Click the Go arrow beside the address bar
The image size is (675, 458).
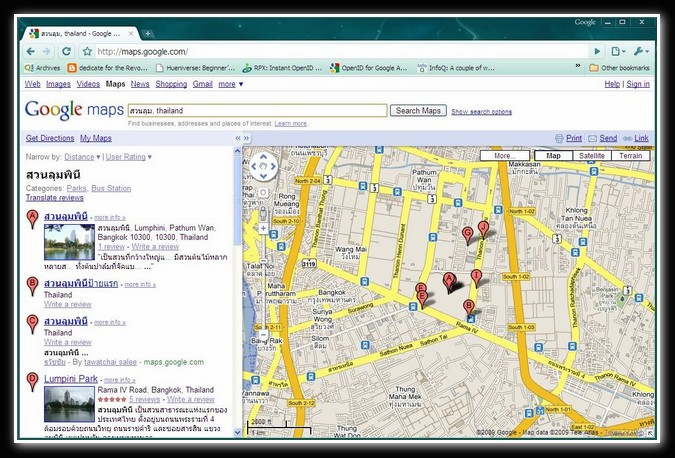(597, 51)
